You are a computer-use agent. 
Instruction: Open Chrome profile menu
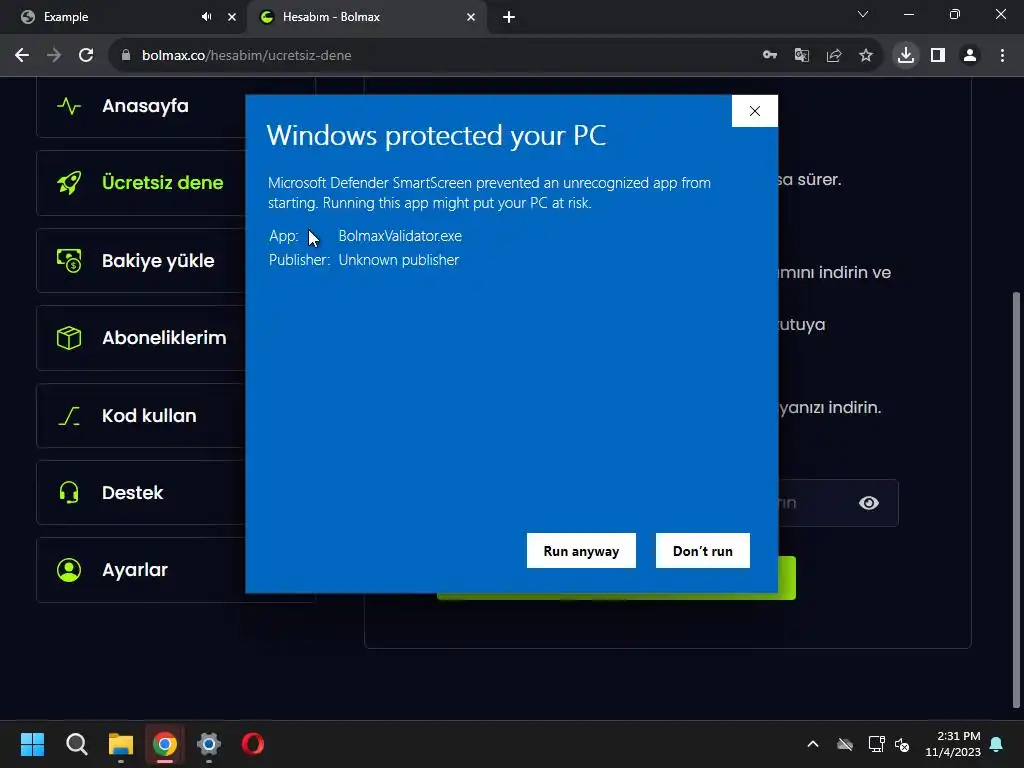click(970, 56)
